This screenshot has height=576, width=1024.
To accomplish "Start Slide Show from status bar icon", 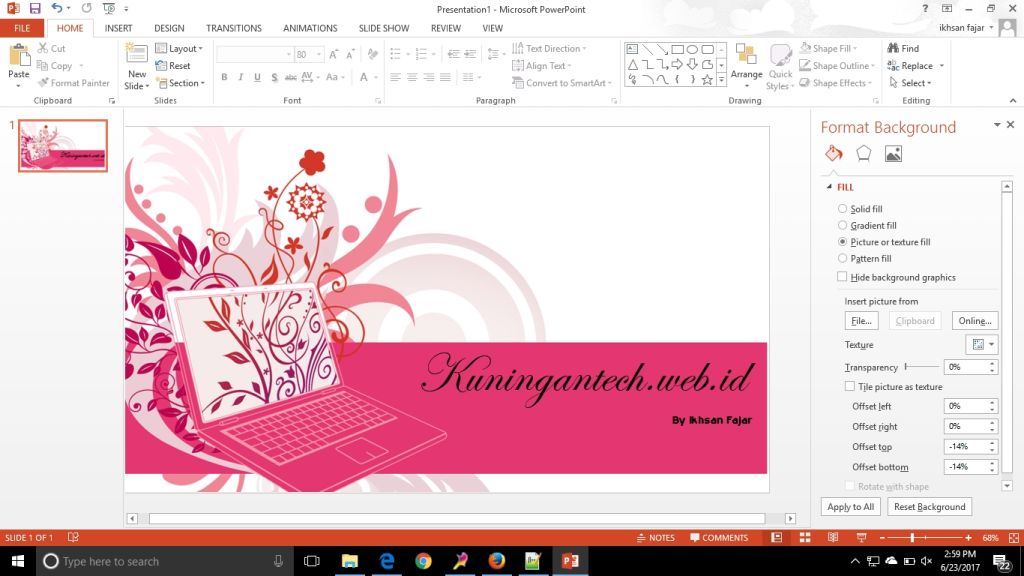I will (x=861, y=537).
